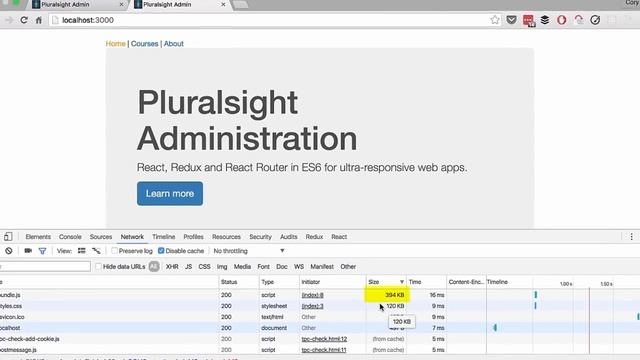Toggle the capture screenshots camera icon
The width and height of the screenshot is (640, 360).
[x=28, y=251]
